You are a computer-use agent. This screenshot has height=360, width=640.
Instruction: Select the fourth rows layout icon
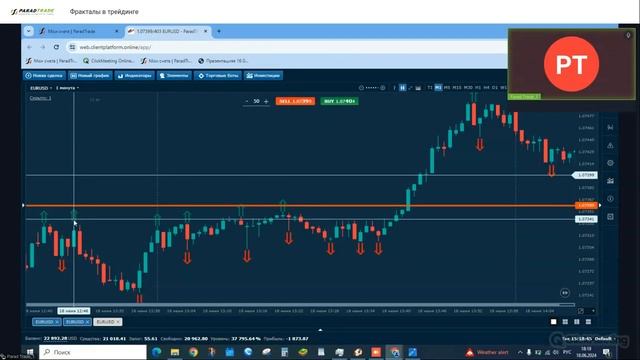pyautogui.click(x=589, y=322)
